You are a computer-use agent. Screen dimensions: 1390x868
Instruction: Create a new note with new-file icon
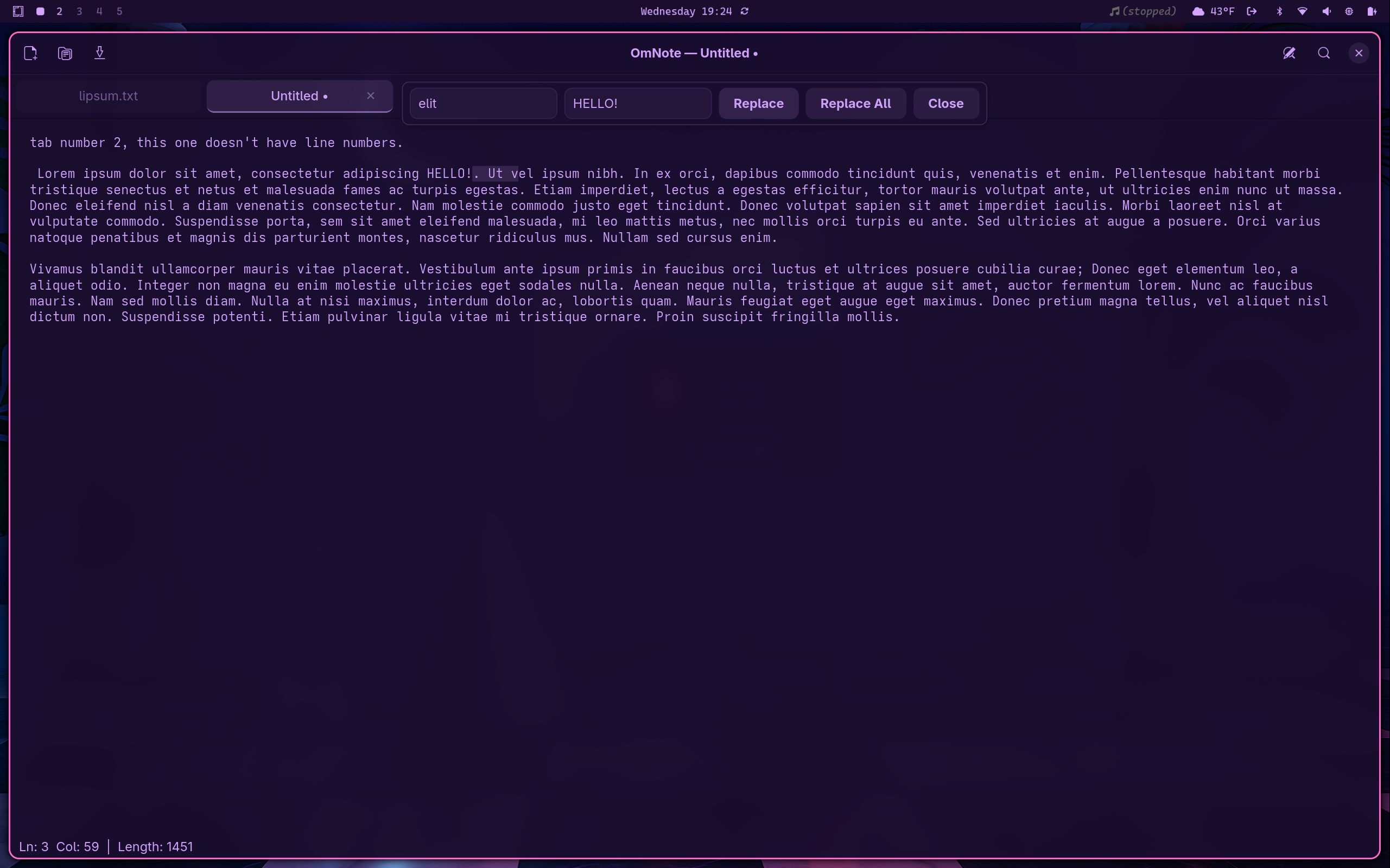pos(30,53)
